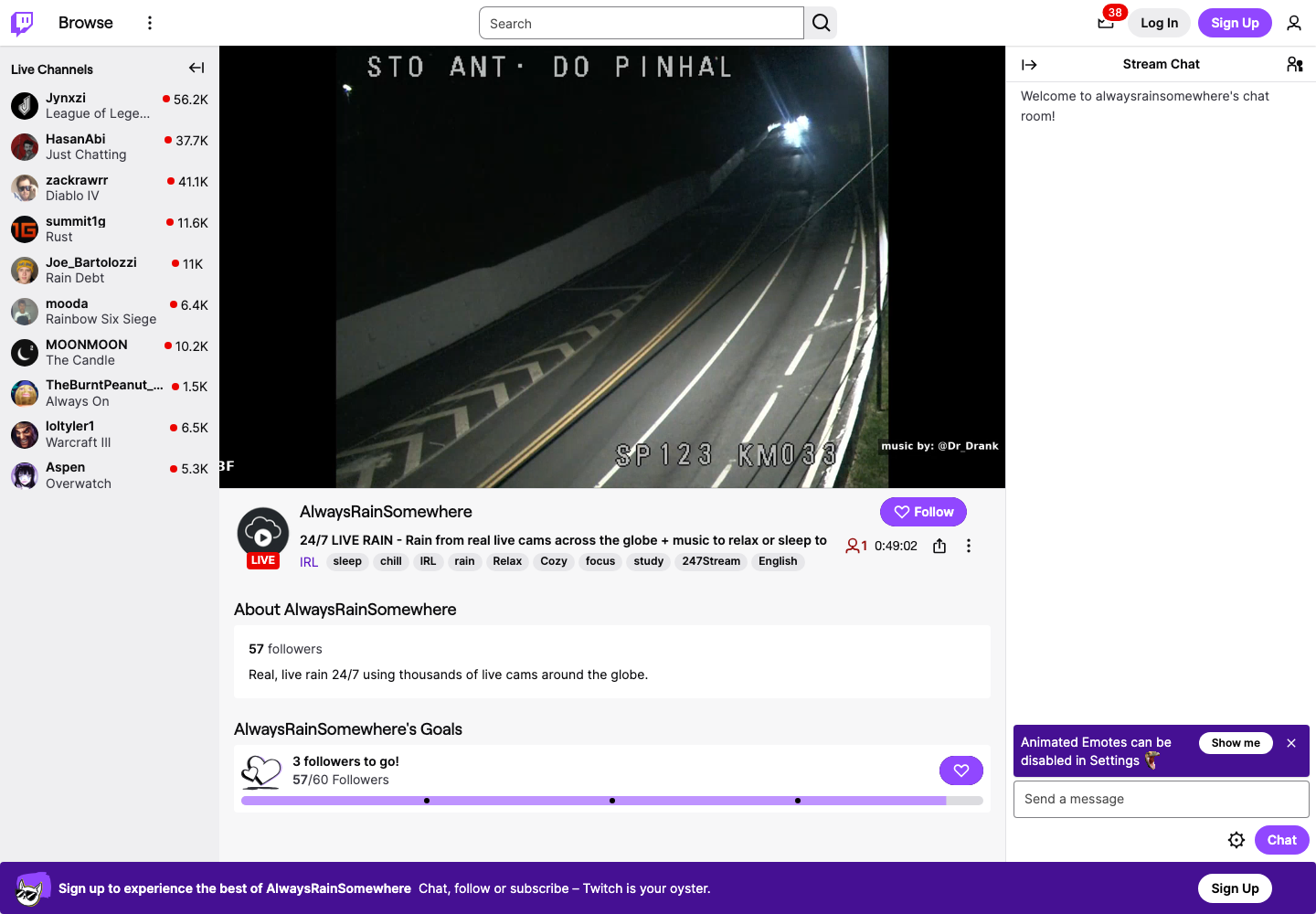Click the Search input field

[x=642, y=23]
